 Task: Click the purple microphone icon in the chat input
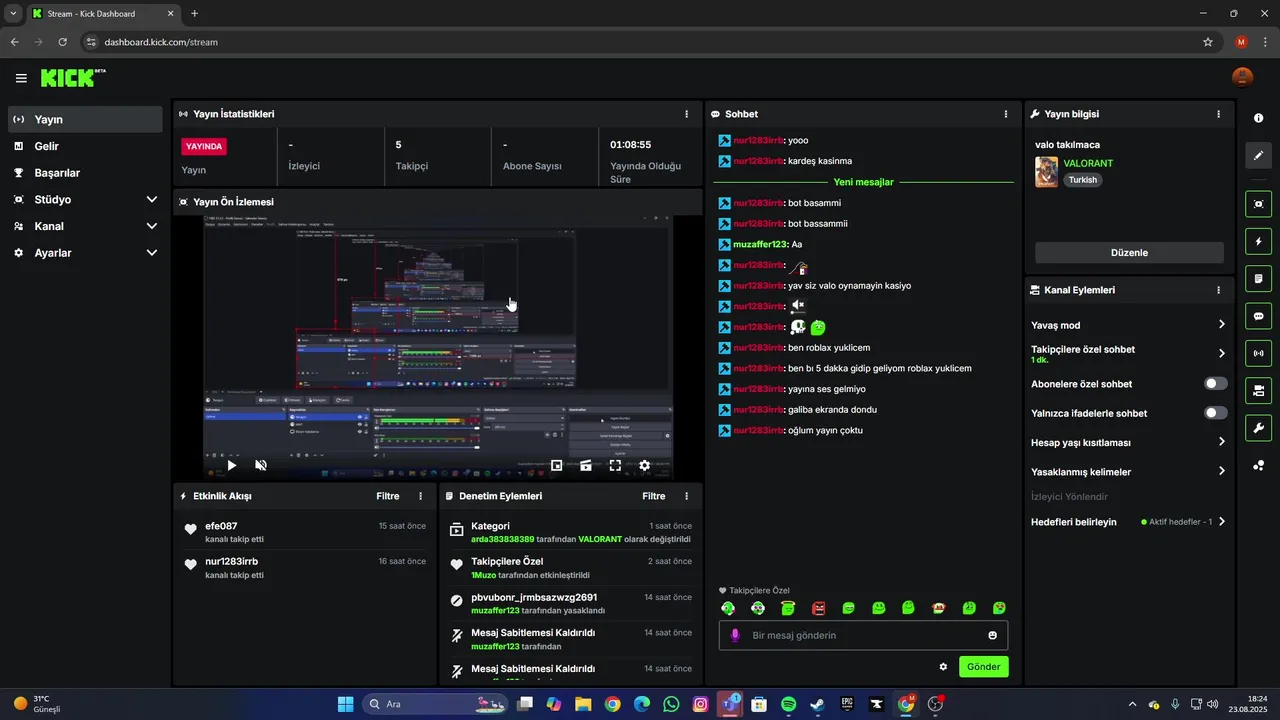pyautogui.click(x=735, y=635)
